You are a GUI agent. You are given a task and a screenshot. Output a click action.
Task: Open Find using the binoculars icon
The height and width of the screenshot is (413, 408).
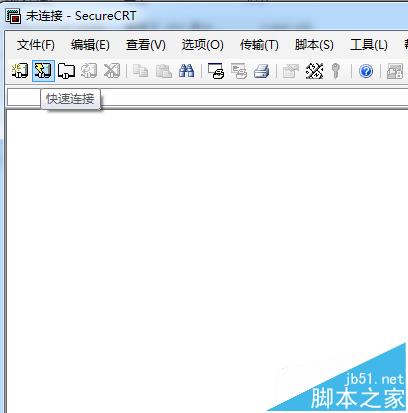[x=187, y=71]
